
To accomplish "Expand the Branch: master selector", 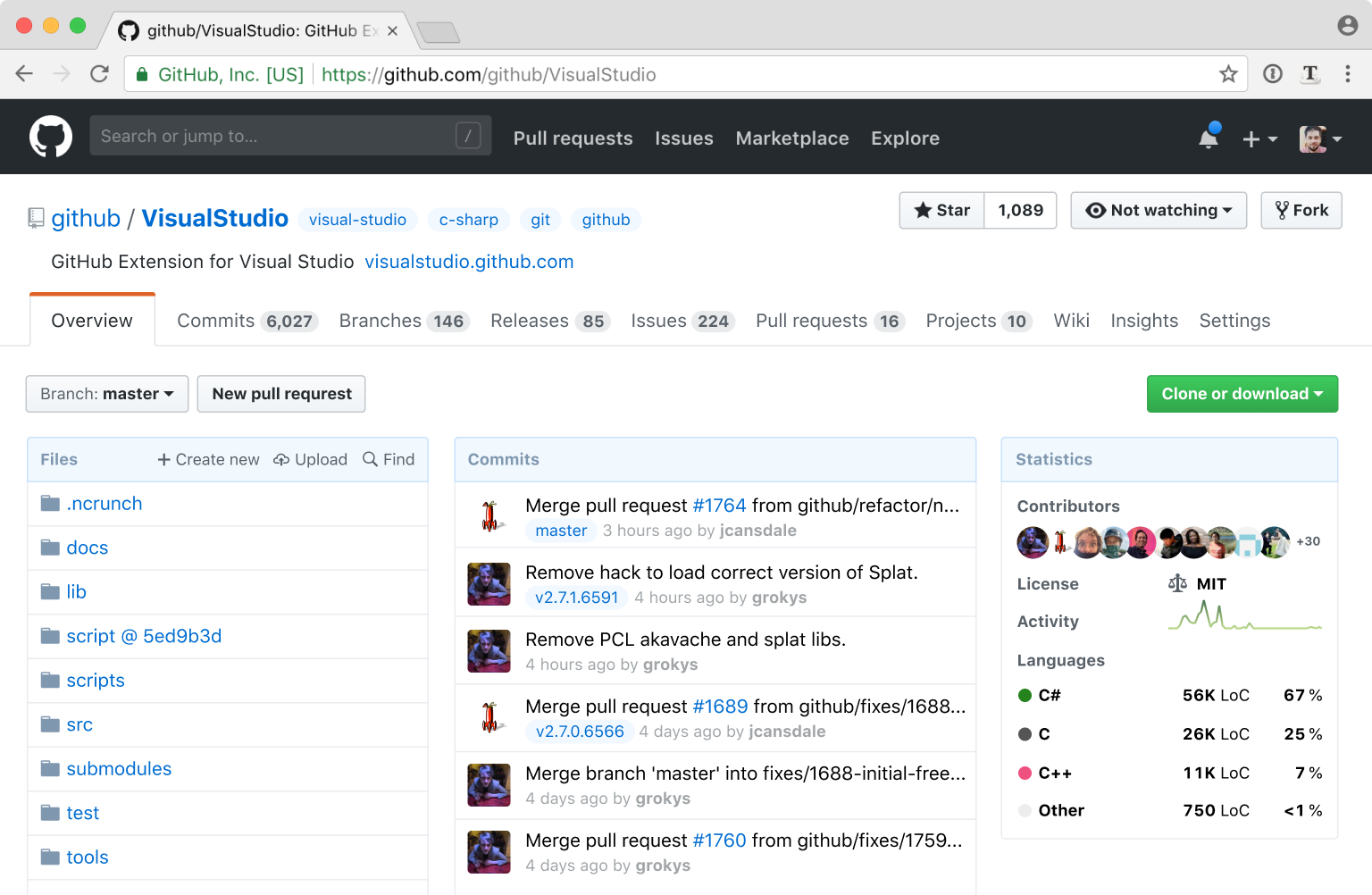I will (x=107, y=394).
